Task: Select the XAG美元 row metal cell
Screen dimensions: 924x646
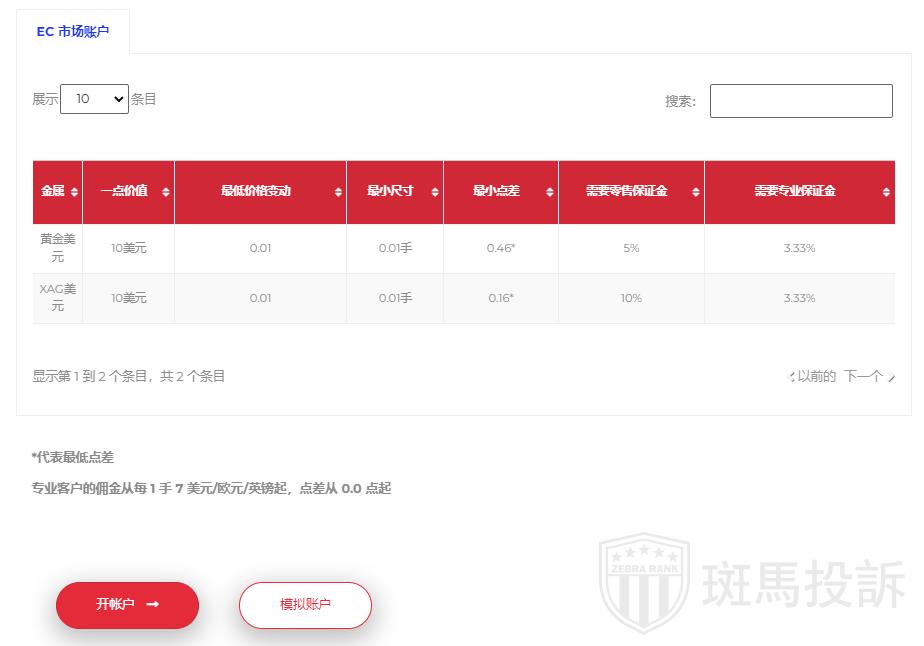Action: coord(57,298)
